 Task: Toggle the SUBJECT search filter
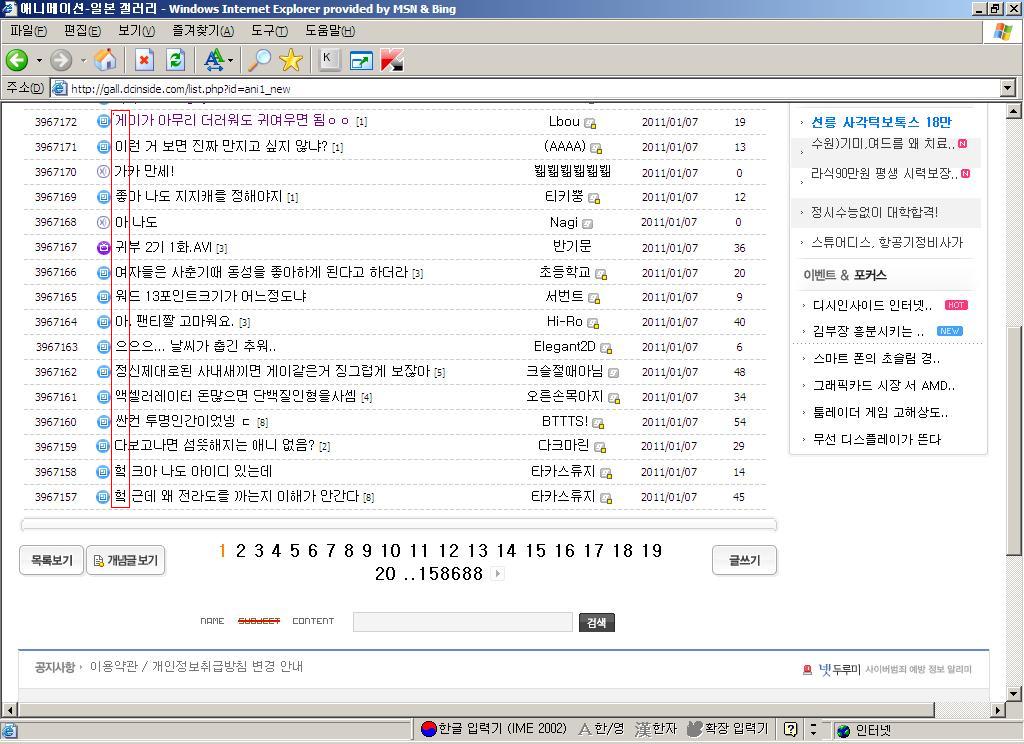coord(259,621)
